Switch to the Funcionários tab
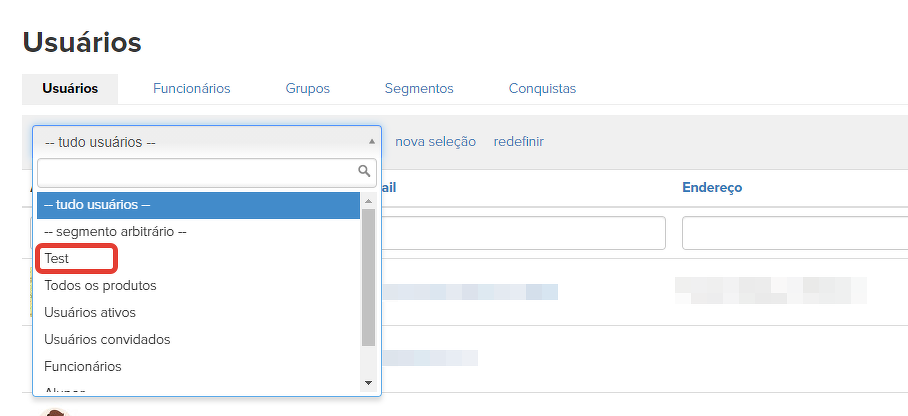Screen dimensions: 908x416 pyautogui.click(x=191, y=88)
